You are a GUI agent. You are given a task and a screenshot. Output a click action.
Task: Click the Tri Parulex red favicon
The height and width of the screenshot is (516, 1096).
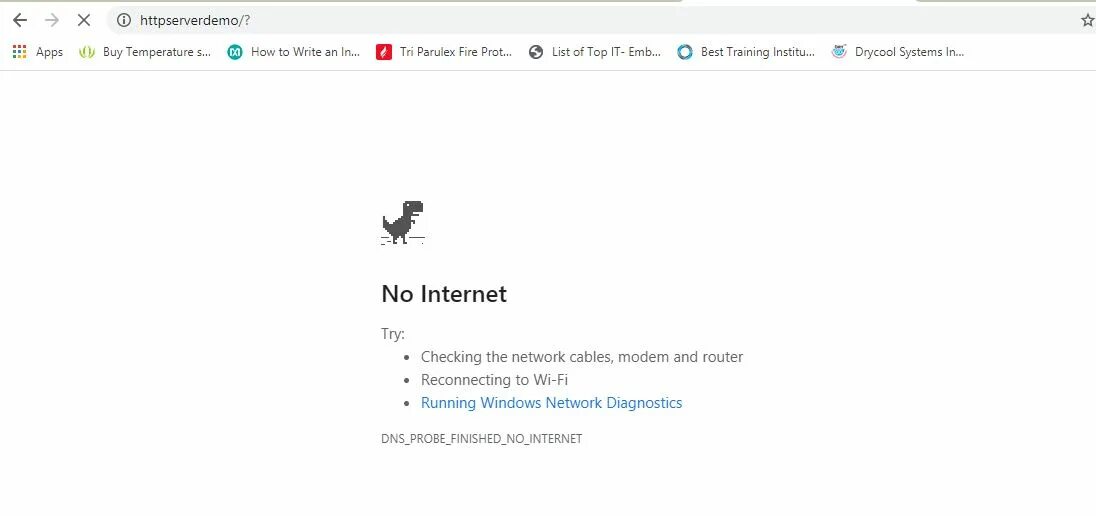(384, 52)
